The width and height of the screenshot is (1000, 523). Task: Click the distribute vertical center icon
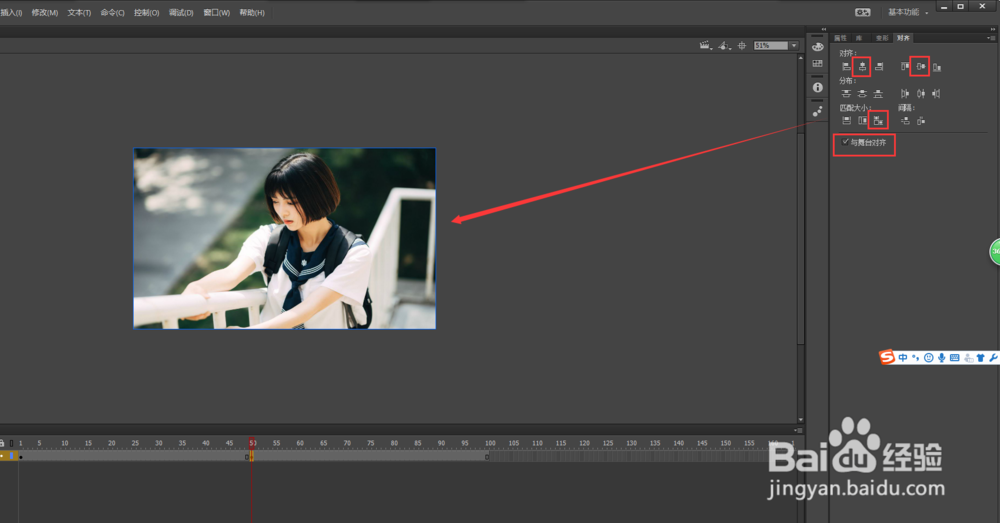click(862, 94)
